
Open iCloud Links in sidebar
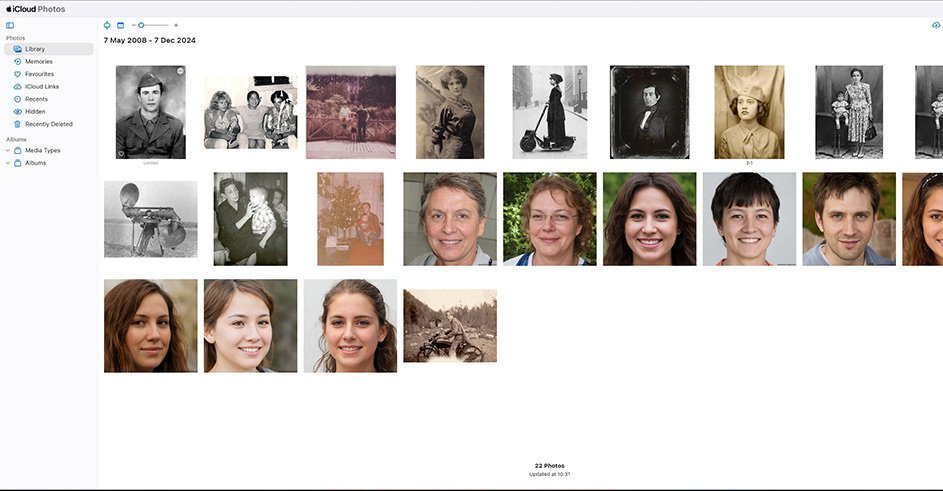pyautogui.click(x=41, y=87)
